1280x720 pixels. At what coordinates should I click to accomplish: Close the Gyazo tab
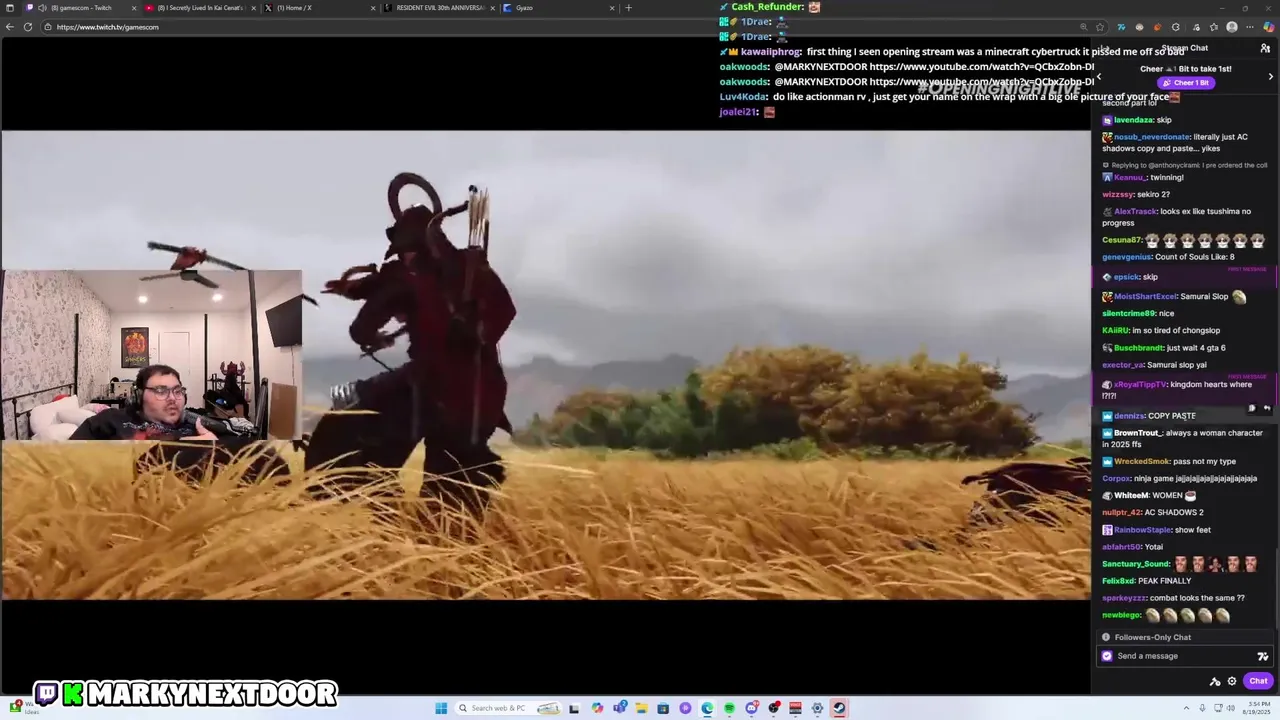tap(611, 8)
